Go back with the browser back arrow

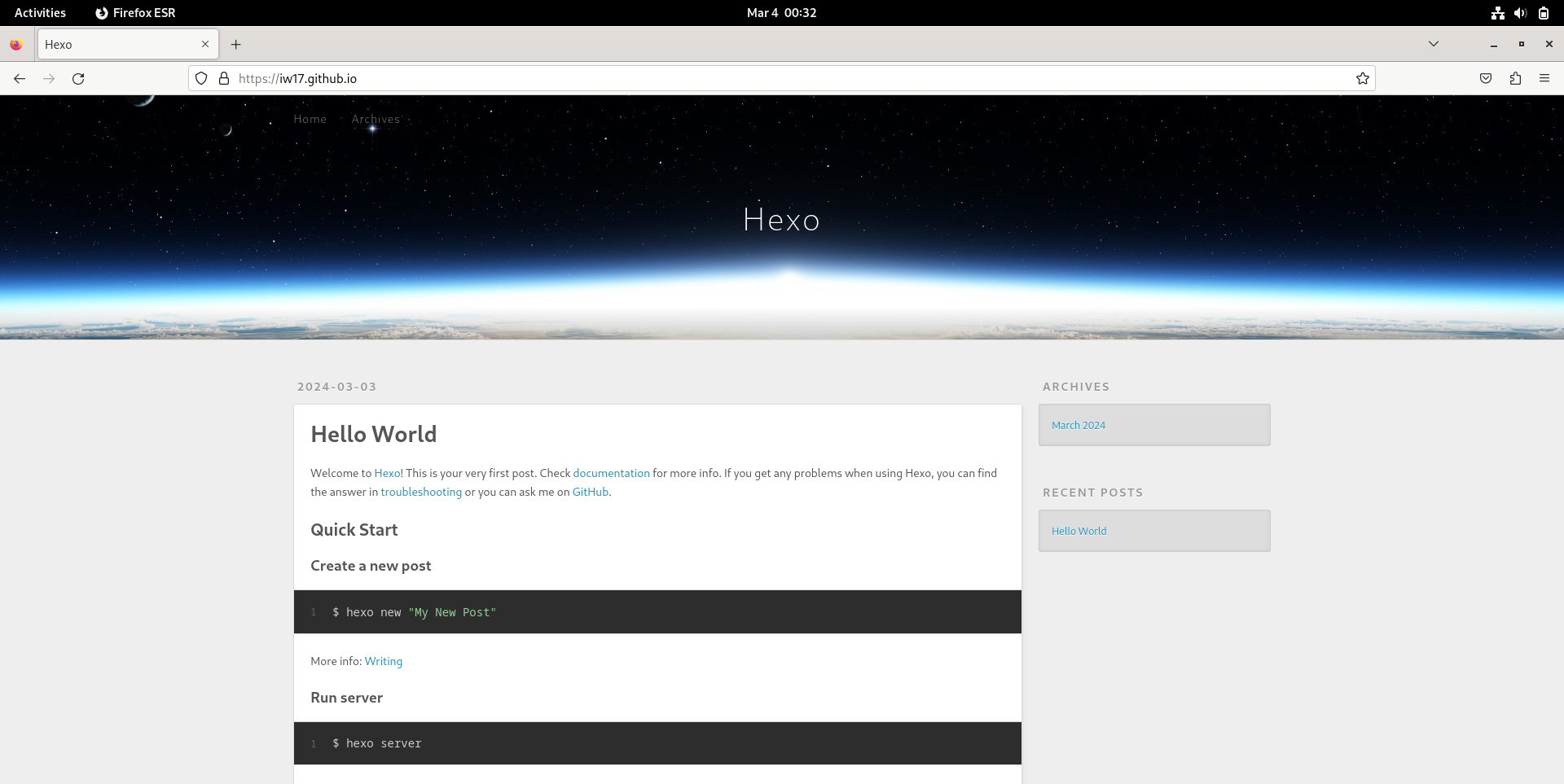20,78
